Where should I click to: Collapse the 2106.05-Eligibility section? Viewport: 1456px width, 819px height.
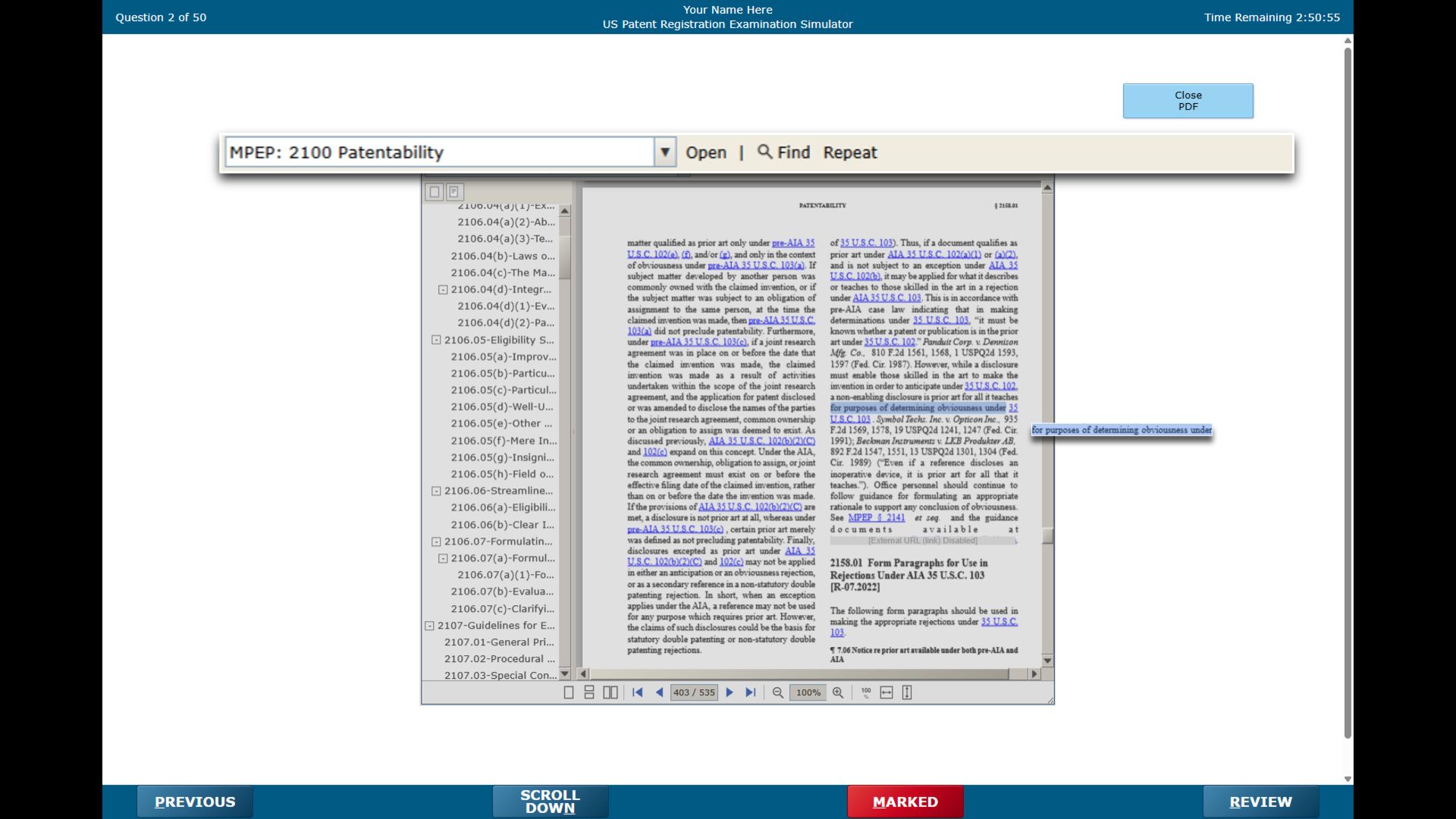[x=436, y=340]
